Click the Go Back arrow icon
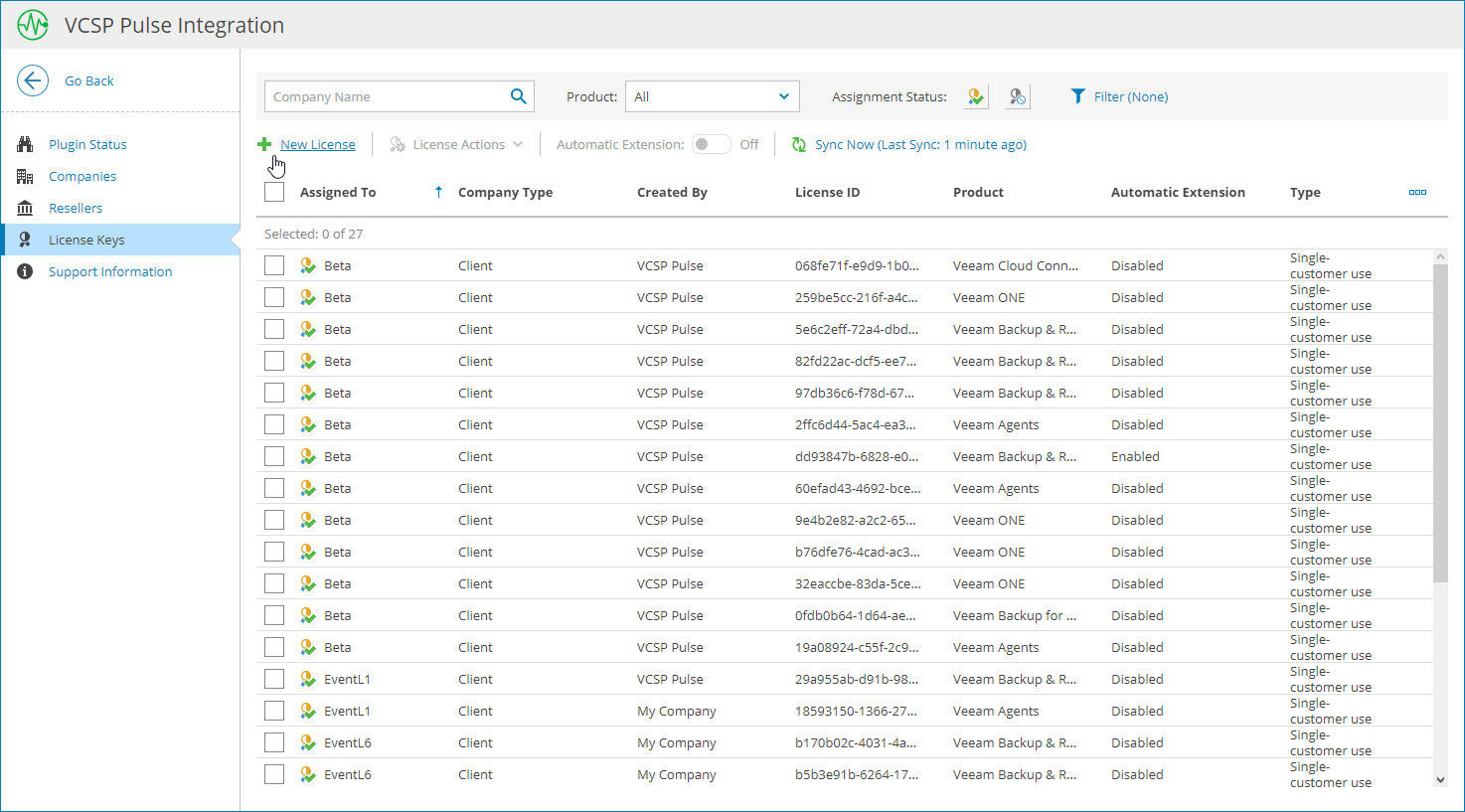The height and width of the screenshot is (812, 1465). (33, 81)
